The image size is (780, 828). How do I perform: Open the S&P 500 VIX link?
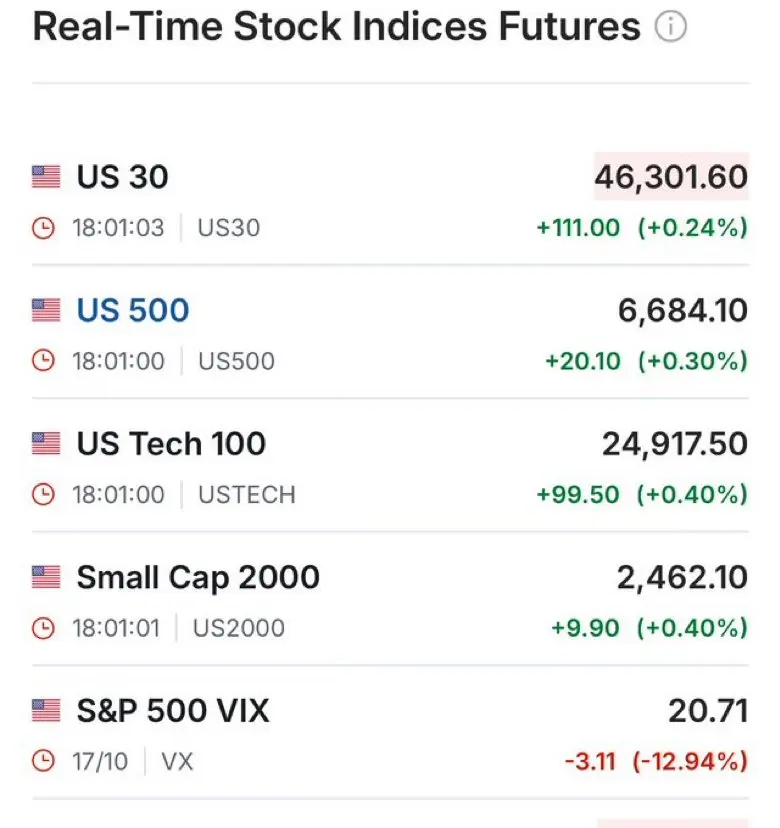(173, 711)
